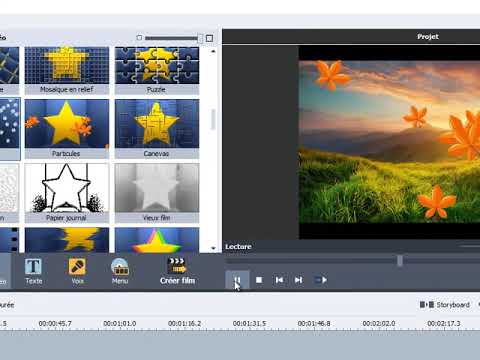
Task: Choose the Puzzle transition effect
Action: coord(157,70)
